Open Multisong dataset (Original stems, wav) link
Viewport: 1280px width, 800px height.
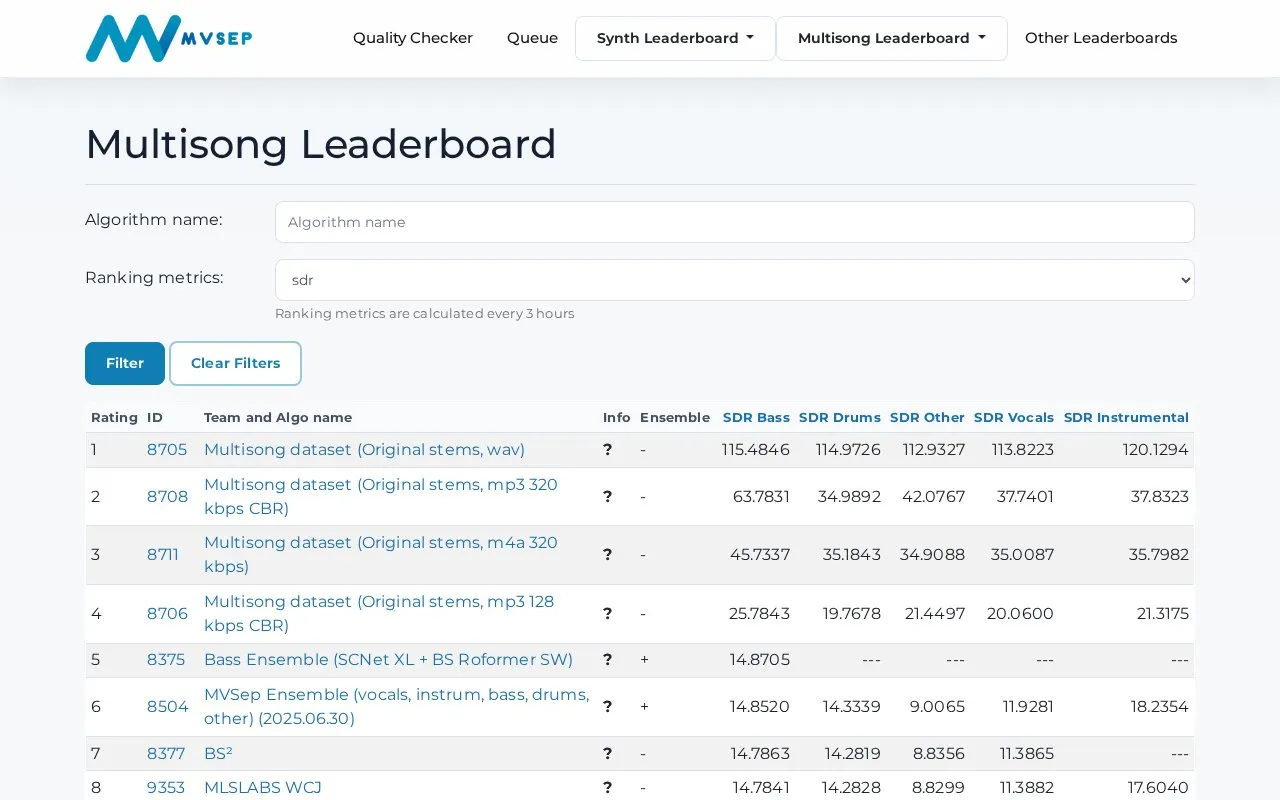point(364,449)
